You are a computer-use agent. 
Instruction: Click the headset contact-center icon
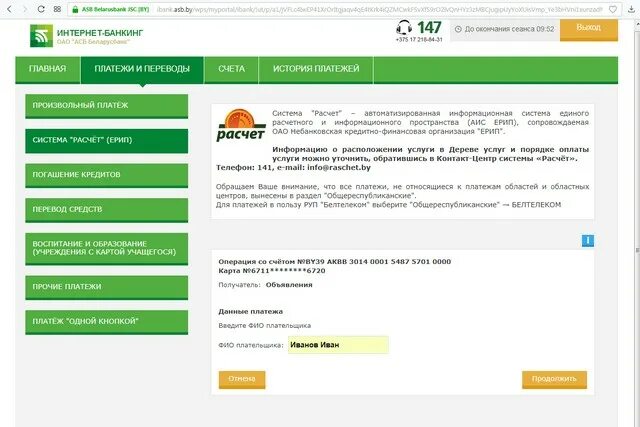click(404, 28)
